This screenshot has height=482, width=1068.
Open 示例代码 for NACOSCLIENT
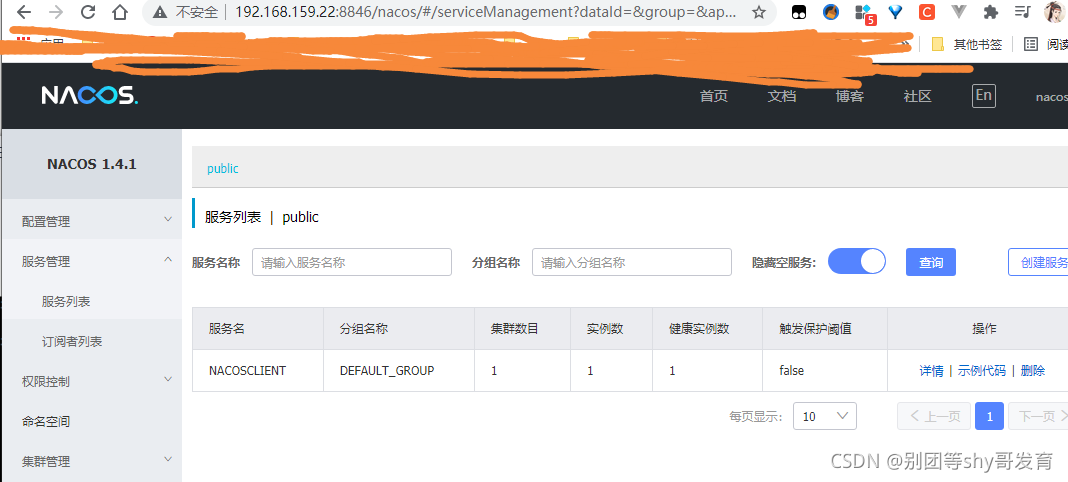pos(981,371)
